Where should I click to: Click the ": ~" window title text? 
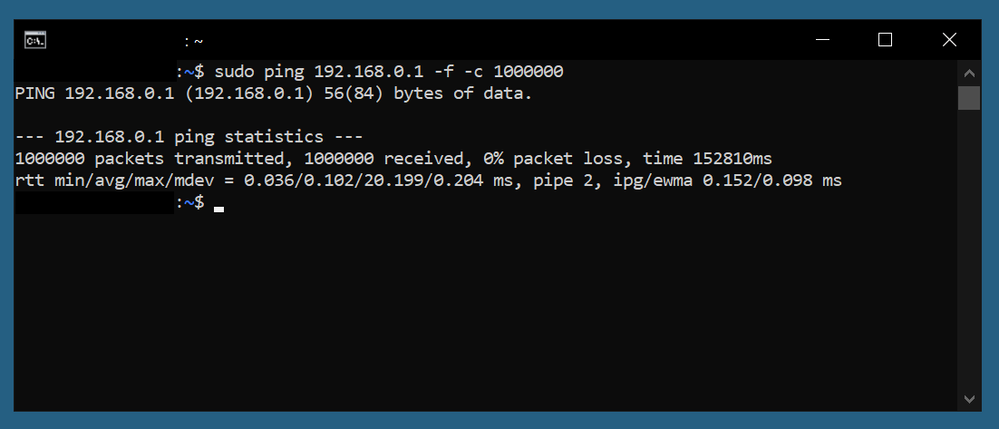(194, 41)
